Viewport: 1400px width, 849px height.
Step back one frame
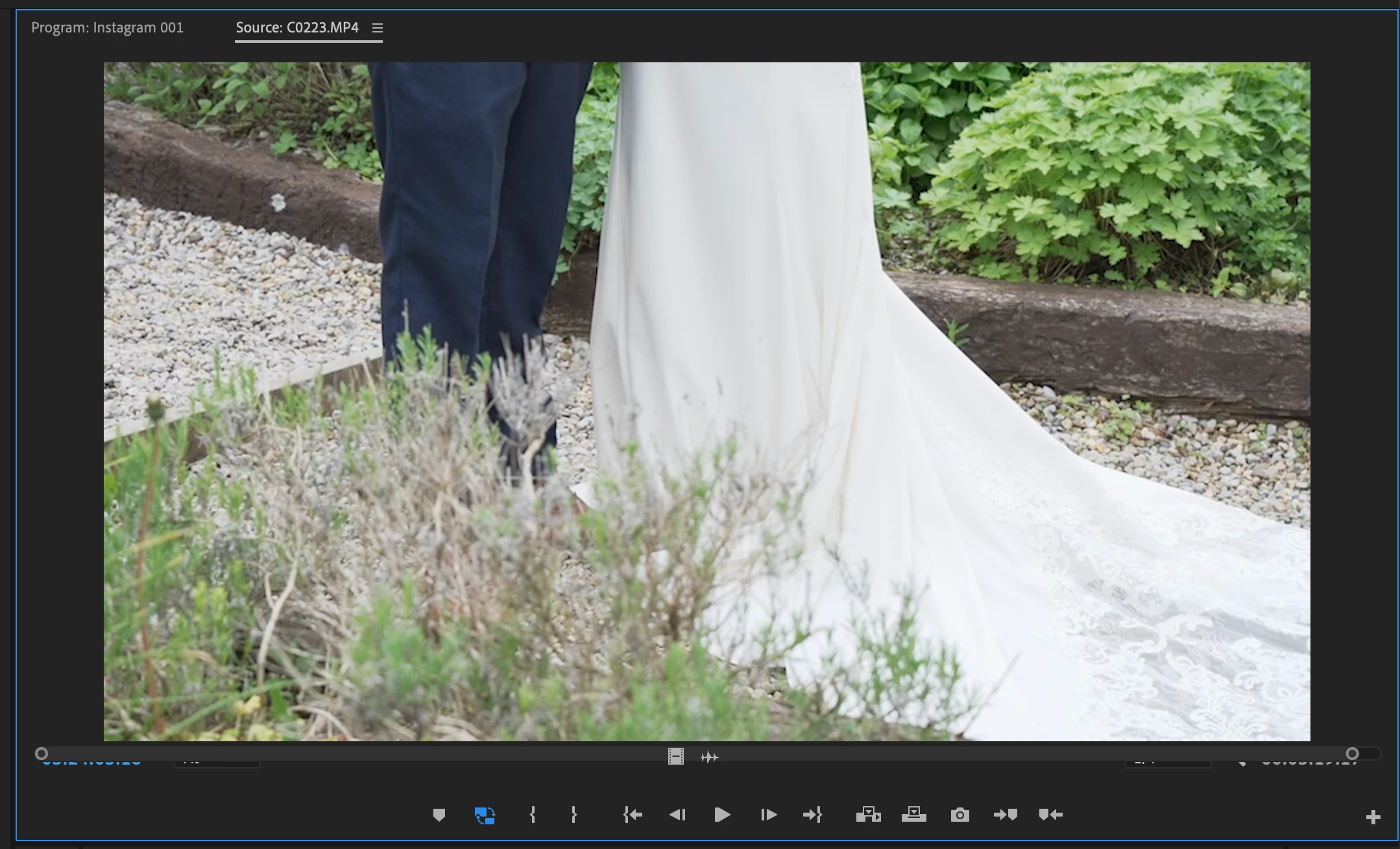tap(677, 815)
